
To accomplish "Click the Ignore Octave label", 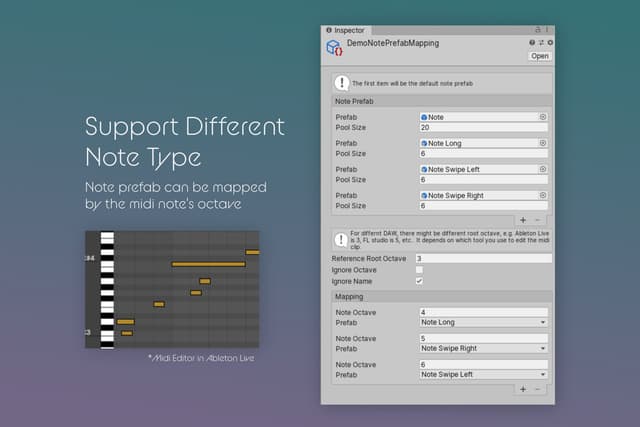I will tap(354, 270).
